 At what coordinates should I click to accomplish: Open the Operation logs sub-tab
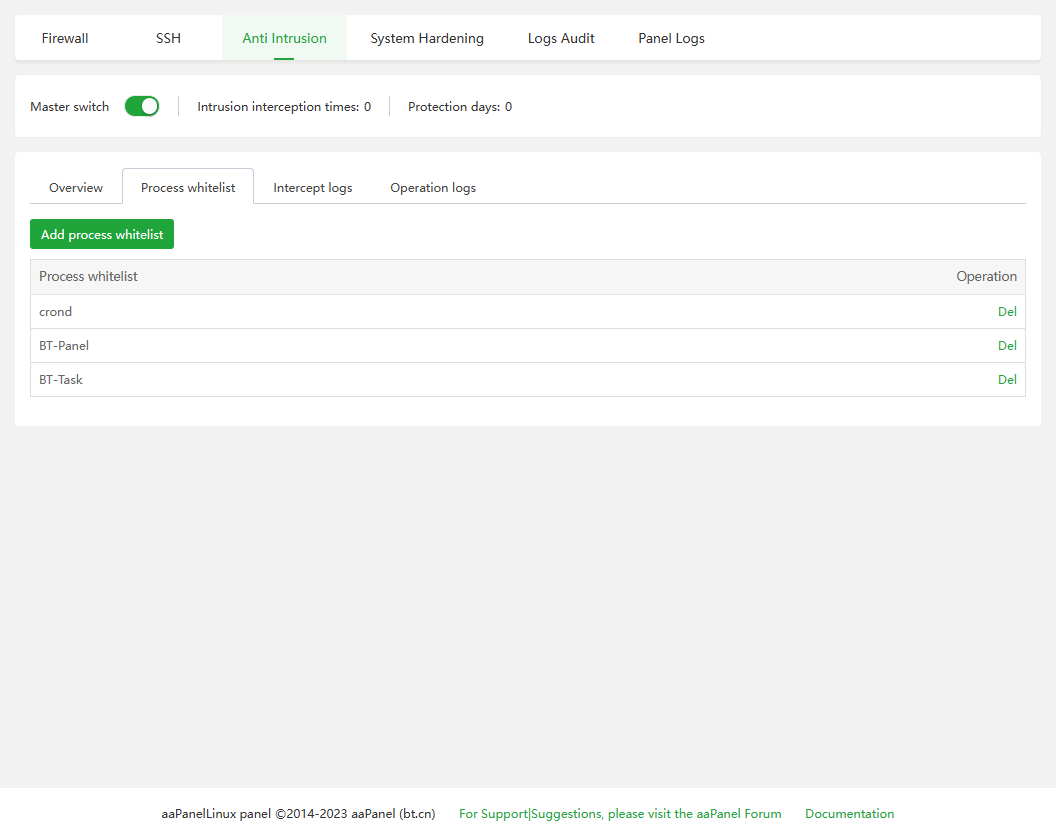click(x=433, y=187)
